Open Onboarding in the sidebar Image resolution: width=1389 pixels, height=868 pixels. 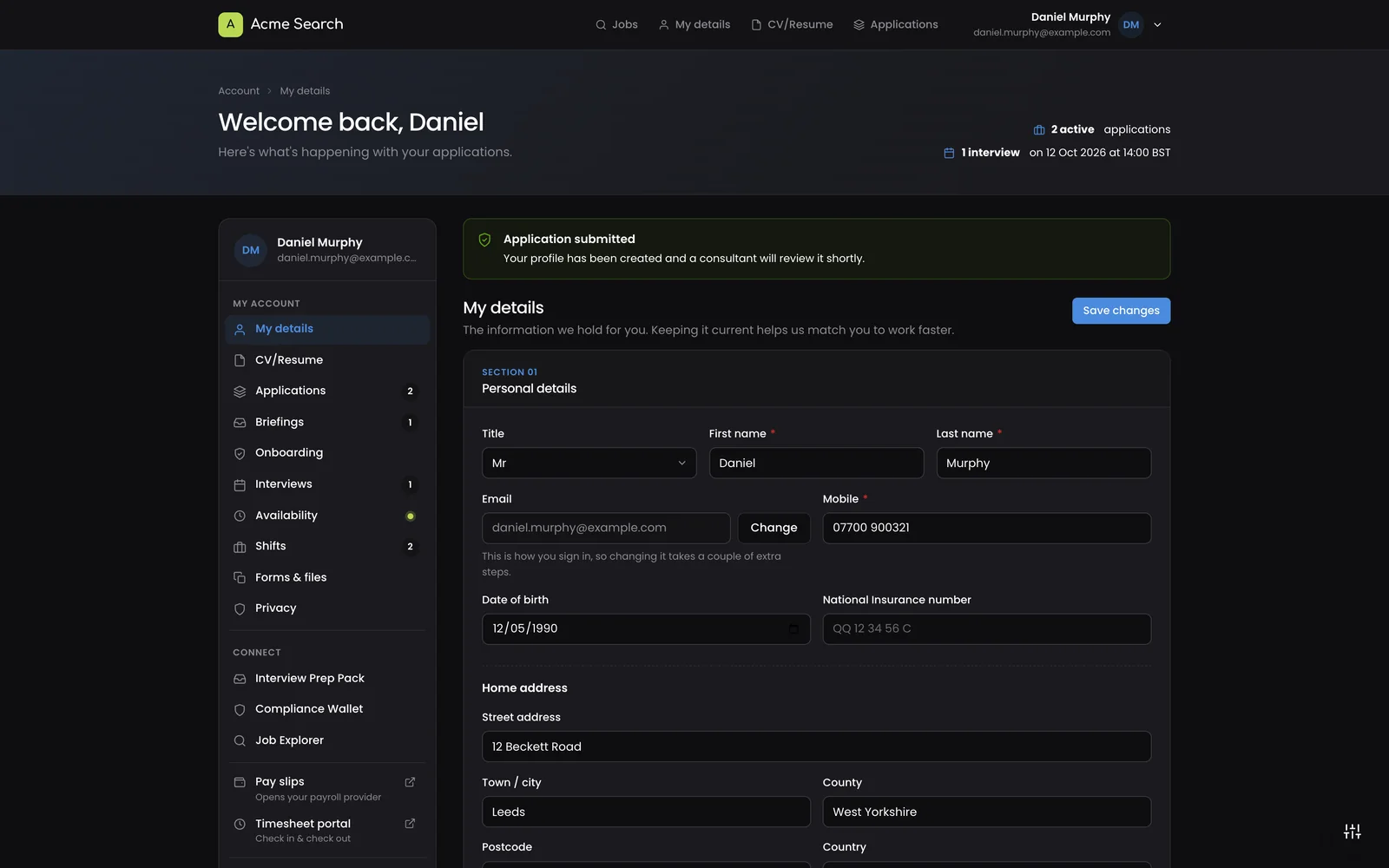pos(327,453)
